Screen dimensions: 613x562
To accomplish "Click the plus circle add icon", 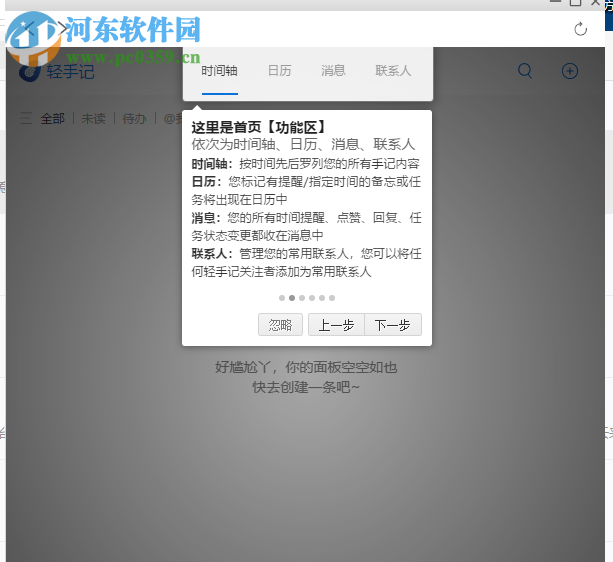I will (570, 71).
